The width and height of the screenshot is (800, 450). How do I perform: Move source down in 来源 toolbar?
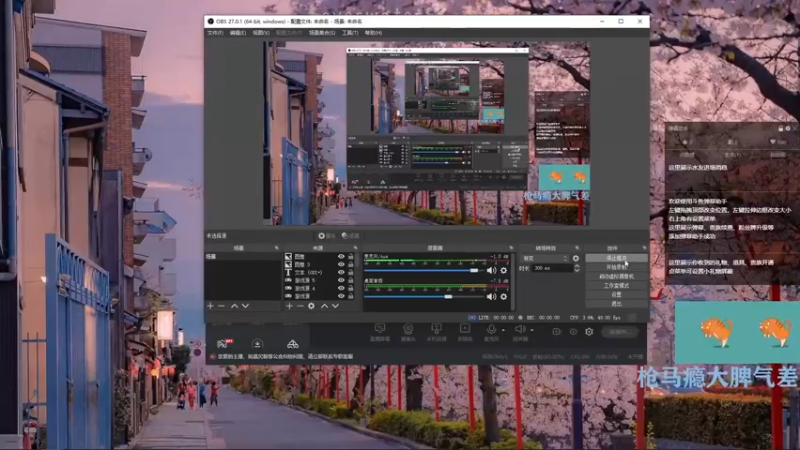[x=335, y=306]
